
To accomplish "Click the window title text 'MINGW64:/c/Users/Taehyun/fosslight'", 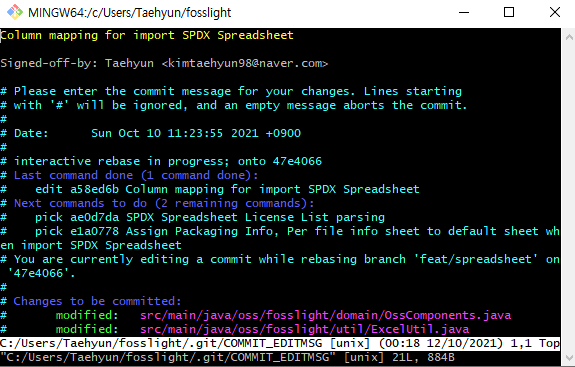I will pos(130,12).
